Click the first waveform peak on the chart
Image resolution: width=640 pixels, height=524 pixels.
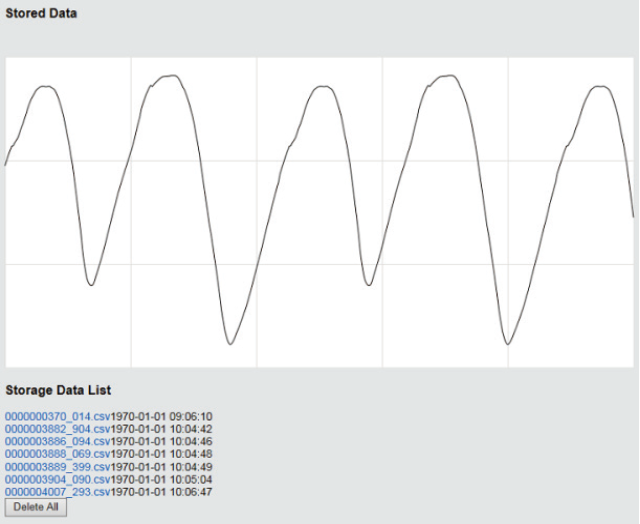coord(44,87)
